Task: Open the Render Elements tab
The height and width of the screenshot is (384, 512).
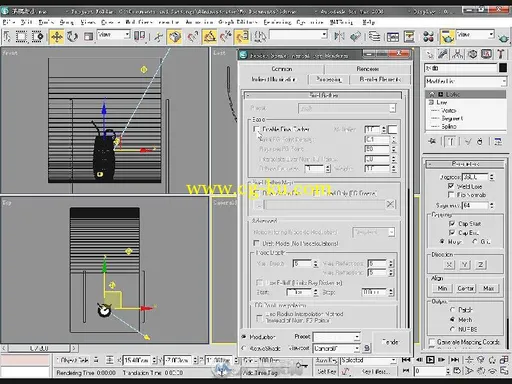Action: (380, 79)
